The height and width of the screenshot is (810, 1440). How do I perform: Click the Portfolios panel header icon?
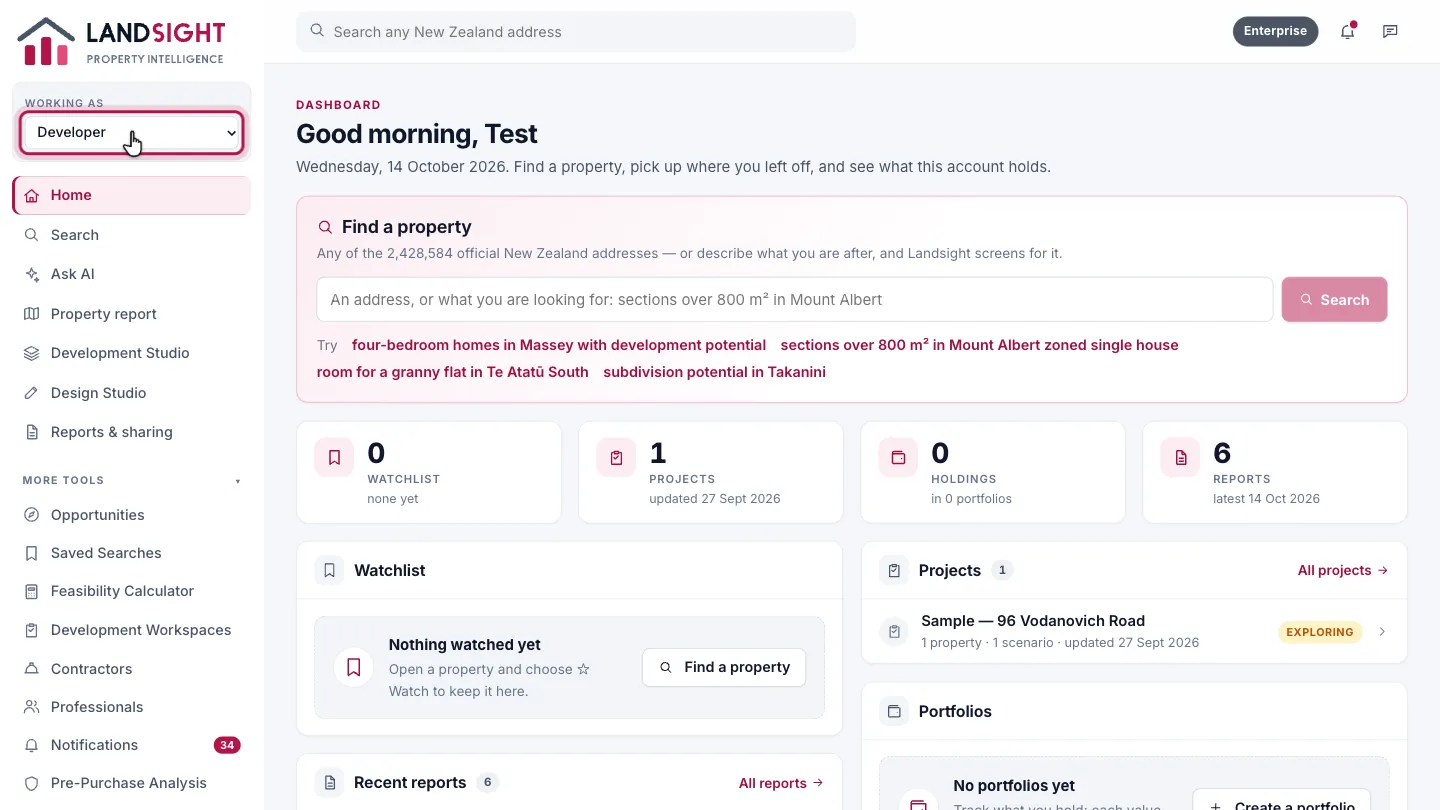point(893,712)
